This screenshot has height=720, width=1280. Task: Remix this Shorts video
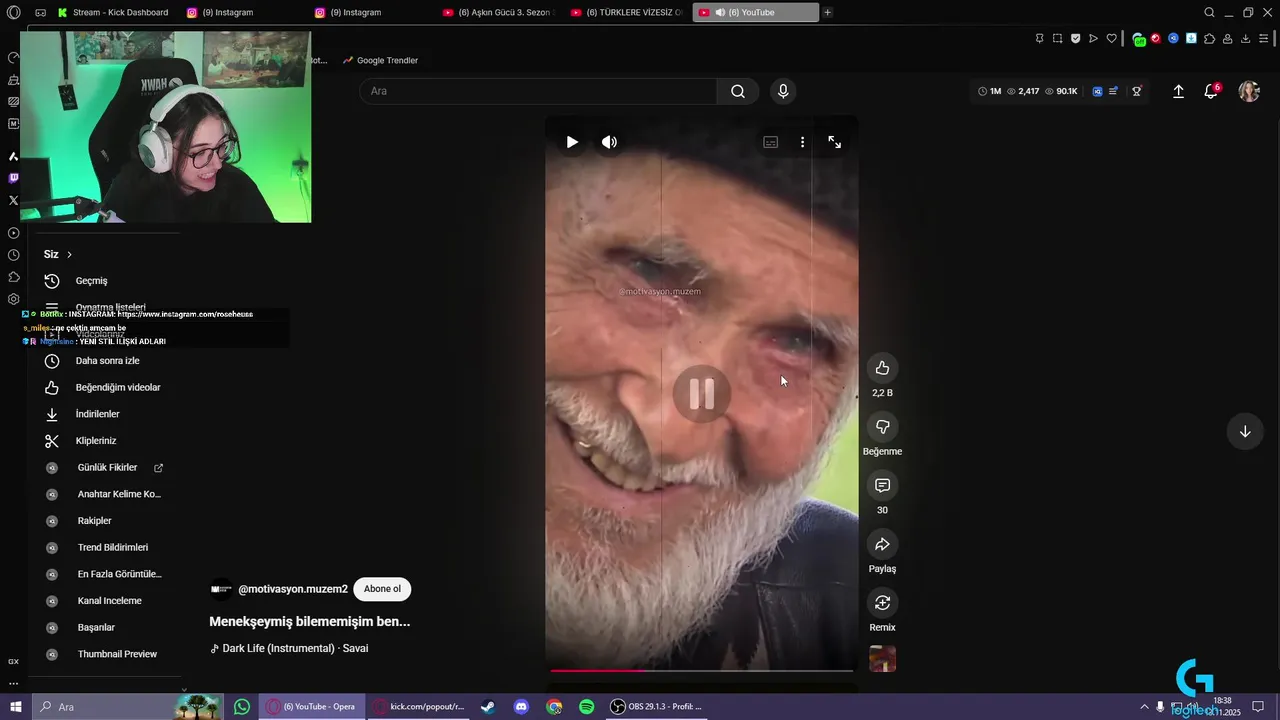882,603
